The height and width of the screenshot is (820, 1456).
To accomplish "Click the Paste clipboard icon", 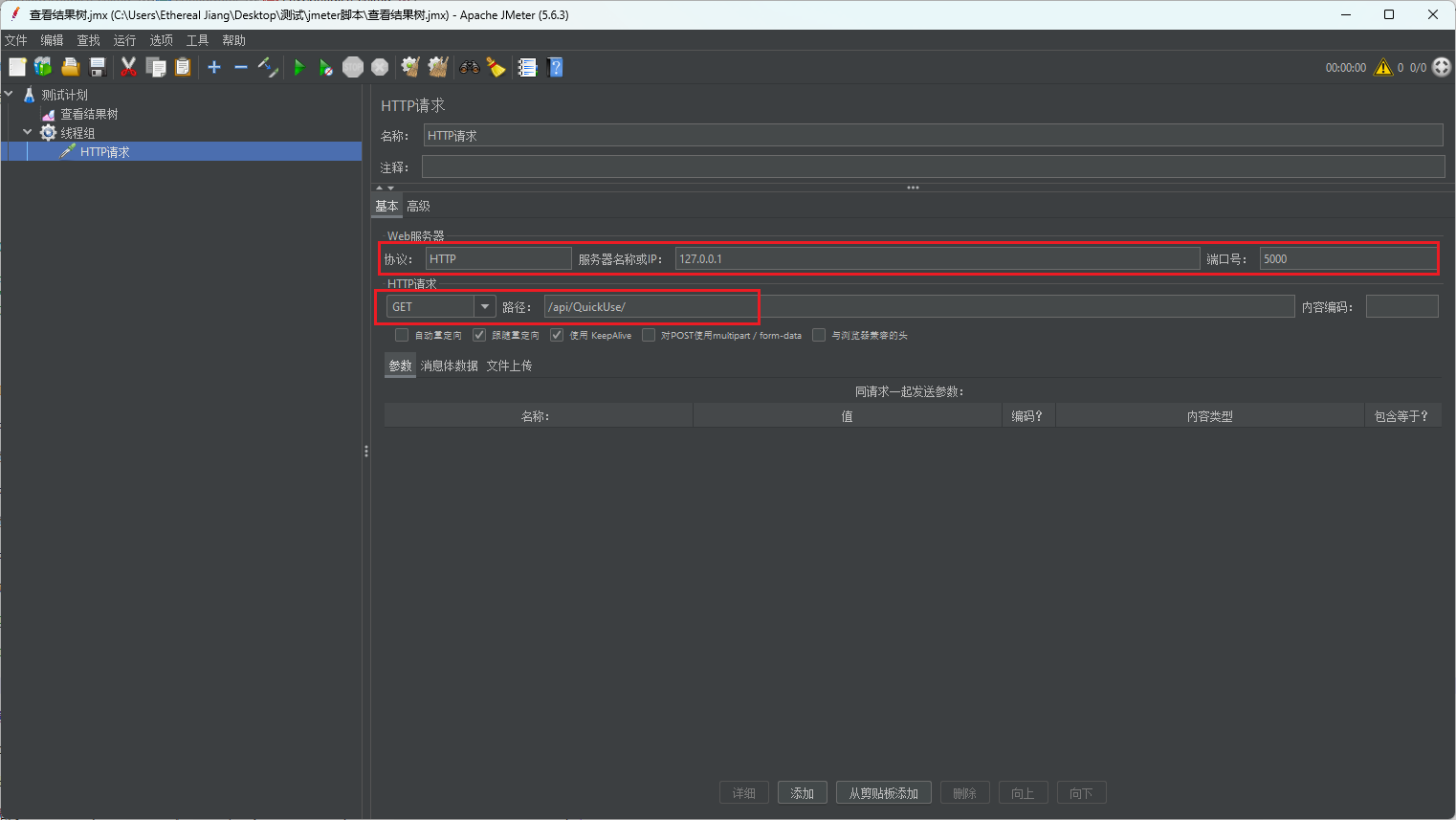I will coord(183,67).
